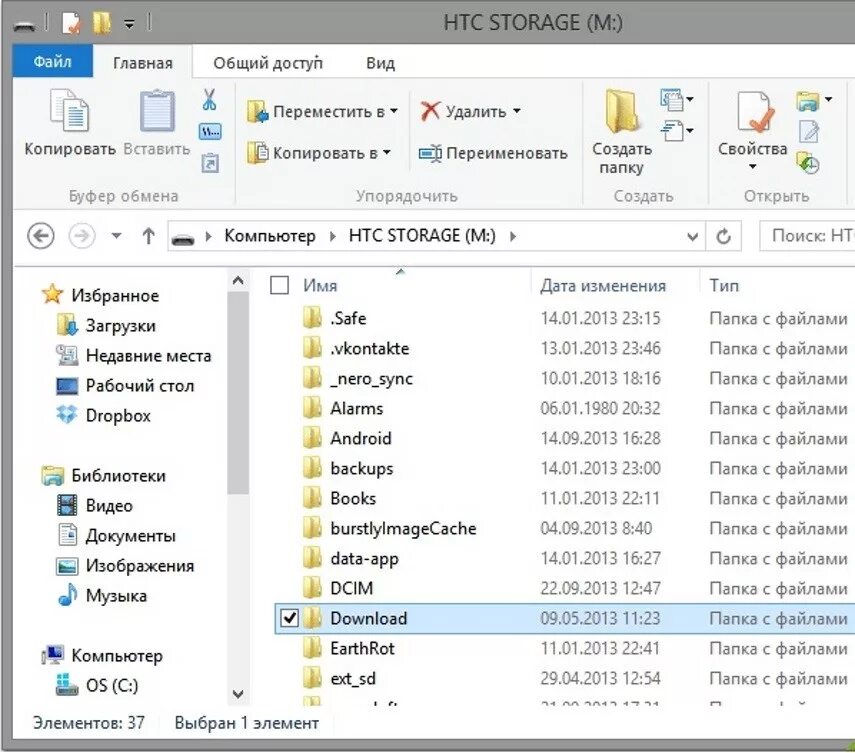This screenshot has height=753, width=855.
Task: Select the .Safe folder
Action: tap(348, 318)
